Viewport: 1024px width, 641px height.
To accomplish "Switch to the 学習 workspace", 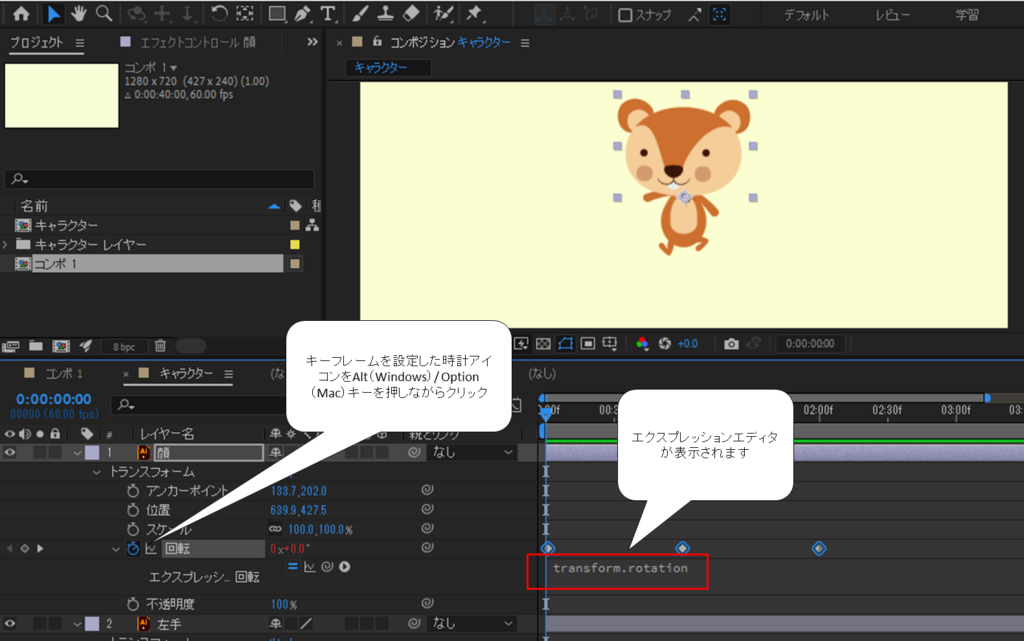I will [967, 15].
